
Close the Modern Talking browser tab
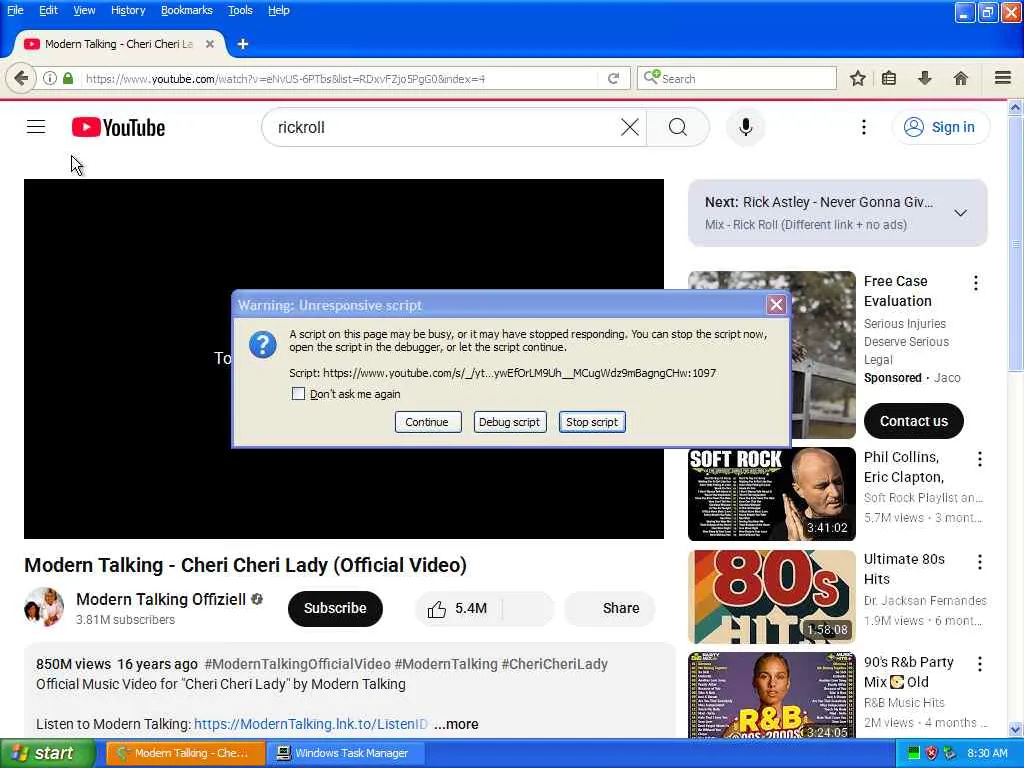210,44
